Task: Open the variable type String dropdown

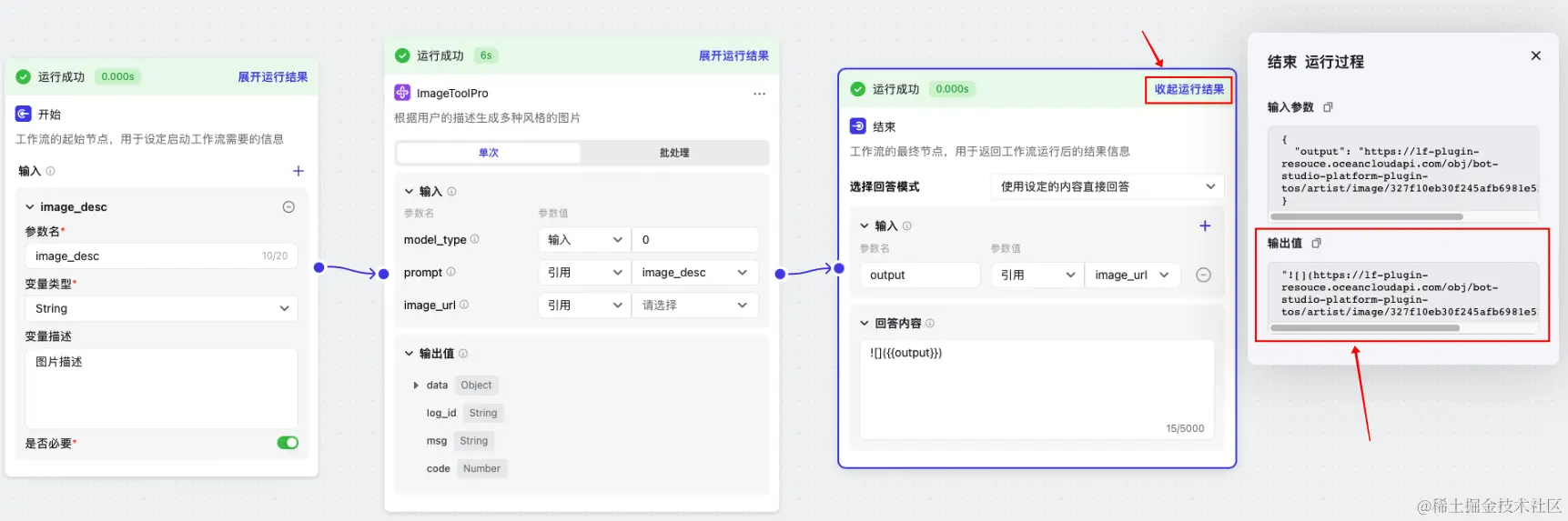Action: 162,308
